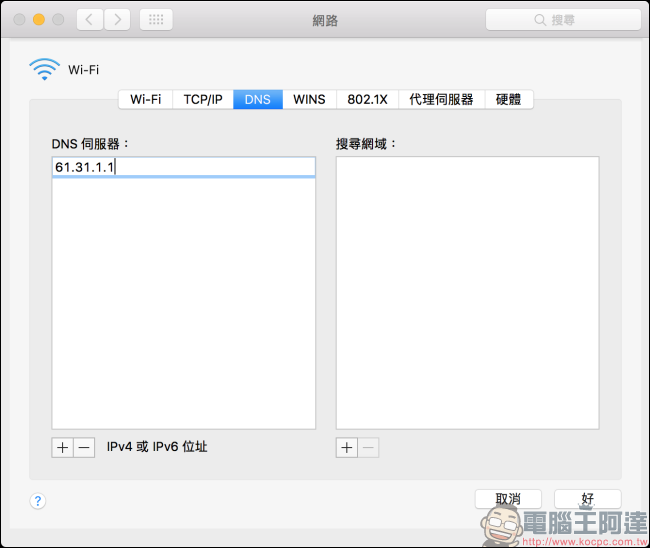Image resolution: width=650 pixels, height=548 pixels.
Task: Click inside the 搜尋網域 list box
Action: click(468, 293)
